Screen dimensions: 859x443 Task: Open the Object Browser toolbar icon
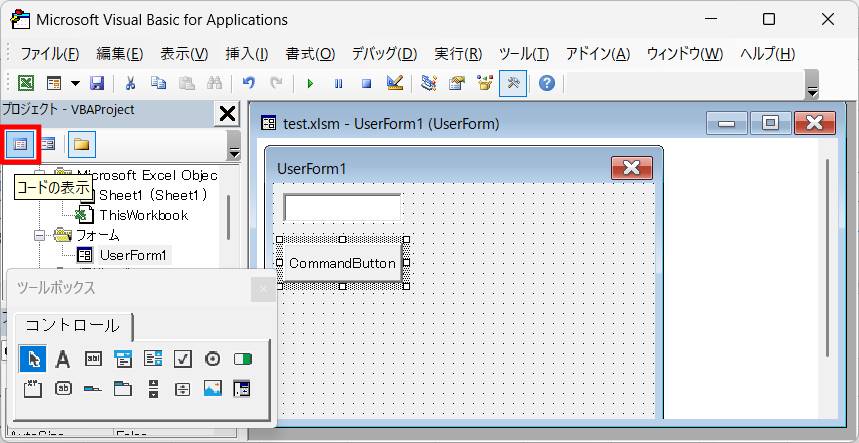(485, 83)
